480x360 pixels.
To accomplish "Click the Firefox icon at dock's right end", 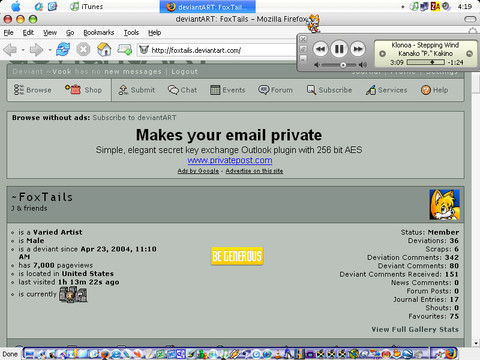I will [x=450, y=353].
